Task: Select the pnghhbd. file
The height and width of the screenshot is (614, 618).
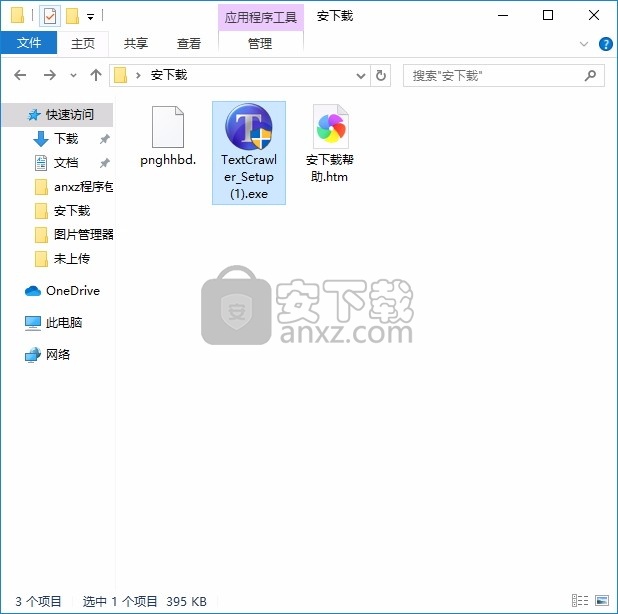Action: click(168, 136)
